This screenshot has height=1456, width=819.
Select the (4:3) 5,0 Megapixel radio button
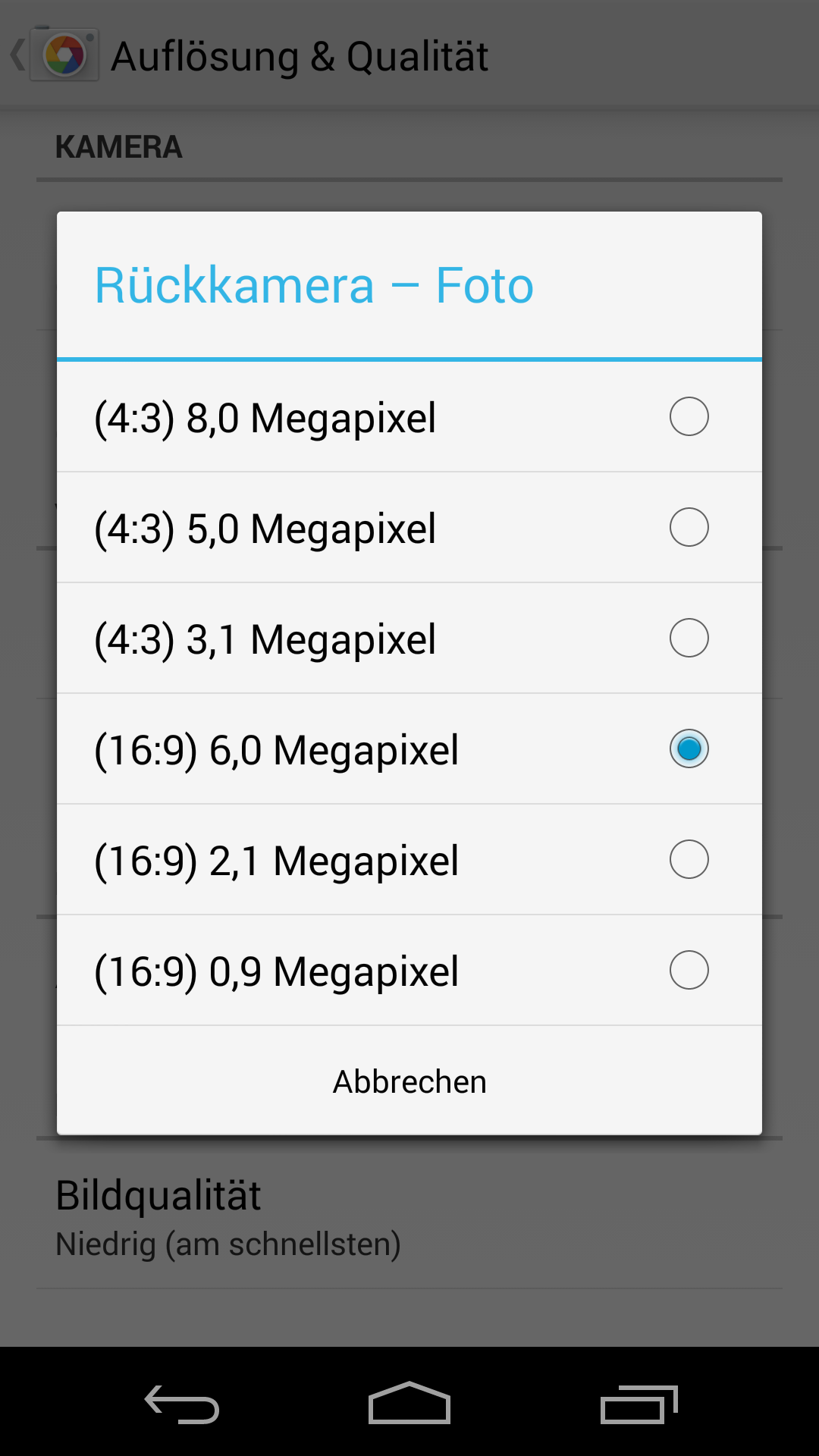click(x=689, y=527)
